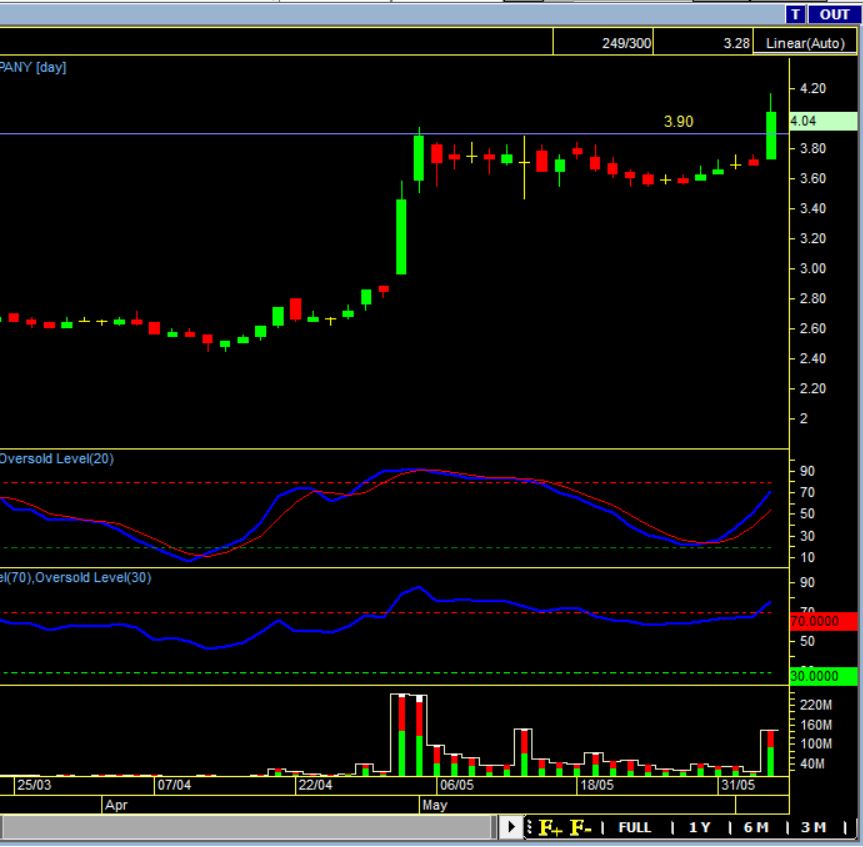Click the 2.20 price axis value
863x847 pixels.
tap(812, 389)
